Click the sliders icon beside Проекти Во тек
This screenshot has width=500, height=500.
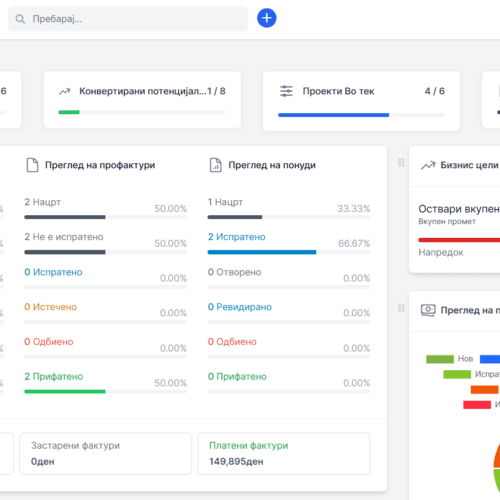(x=286, y=91)
